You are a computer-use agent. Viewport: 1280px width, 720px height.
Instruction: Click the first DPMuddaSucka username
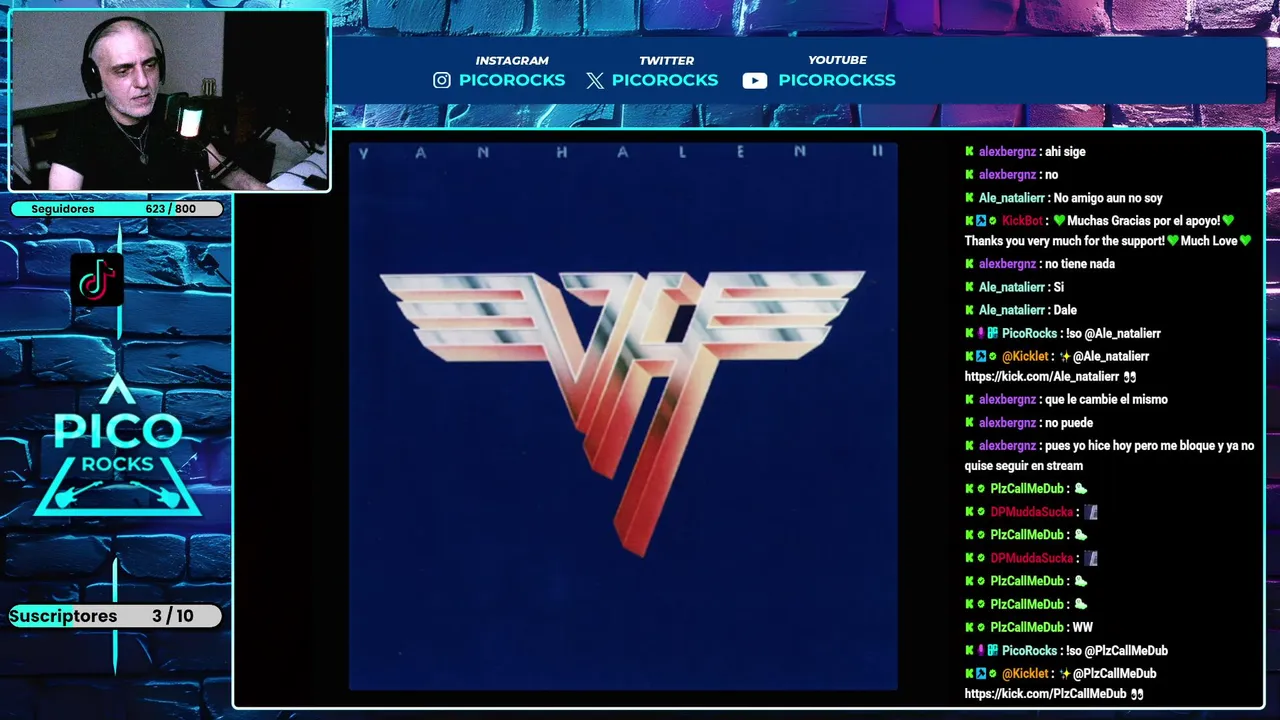point(1030,512)
